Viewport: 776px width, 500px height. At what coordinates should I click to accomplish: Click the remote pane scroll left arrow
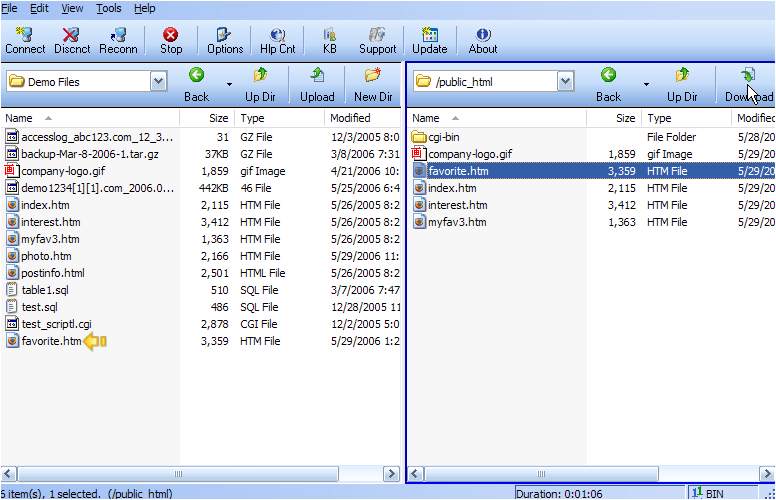pyautogui.click(x=415, y=474)
